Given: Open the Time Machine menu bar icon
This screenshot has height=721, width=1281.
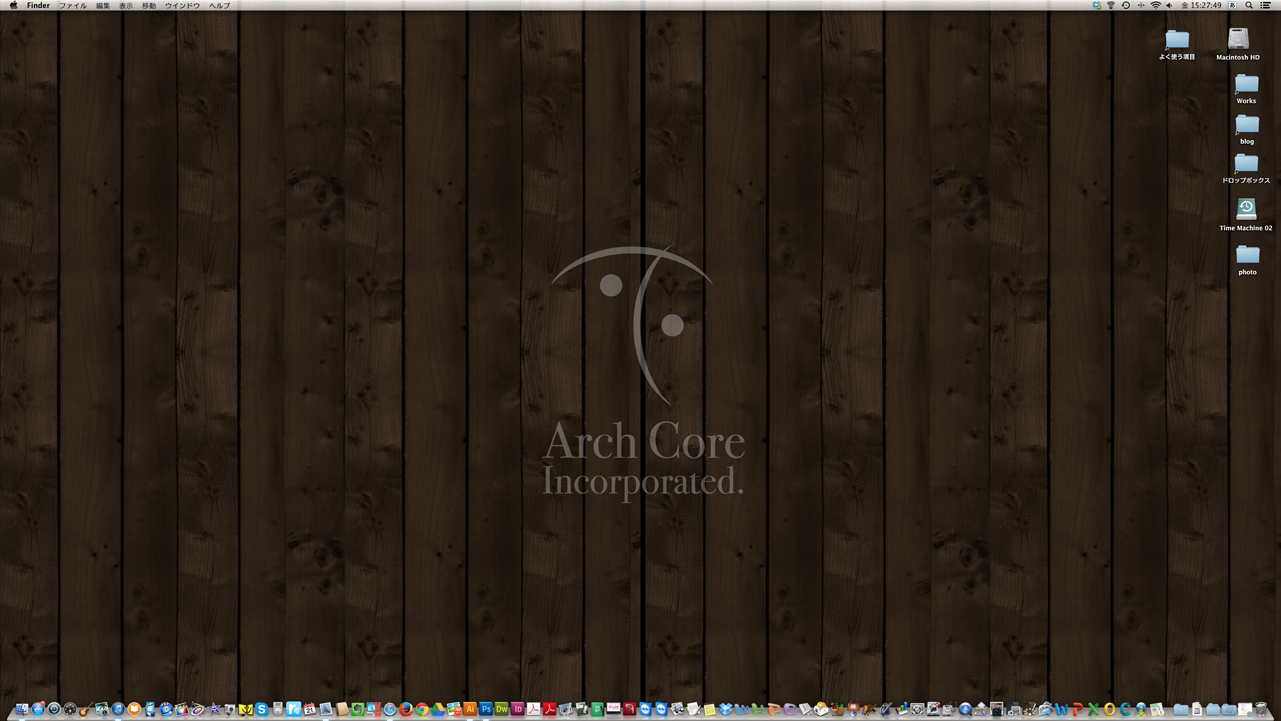Looking at the screenshot, I should pyautogui.click(x=1126, y=5).
